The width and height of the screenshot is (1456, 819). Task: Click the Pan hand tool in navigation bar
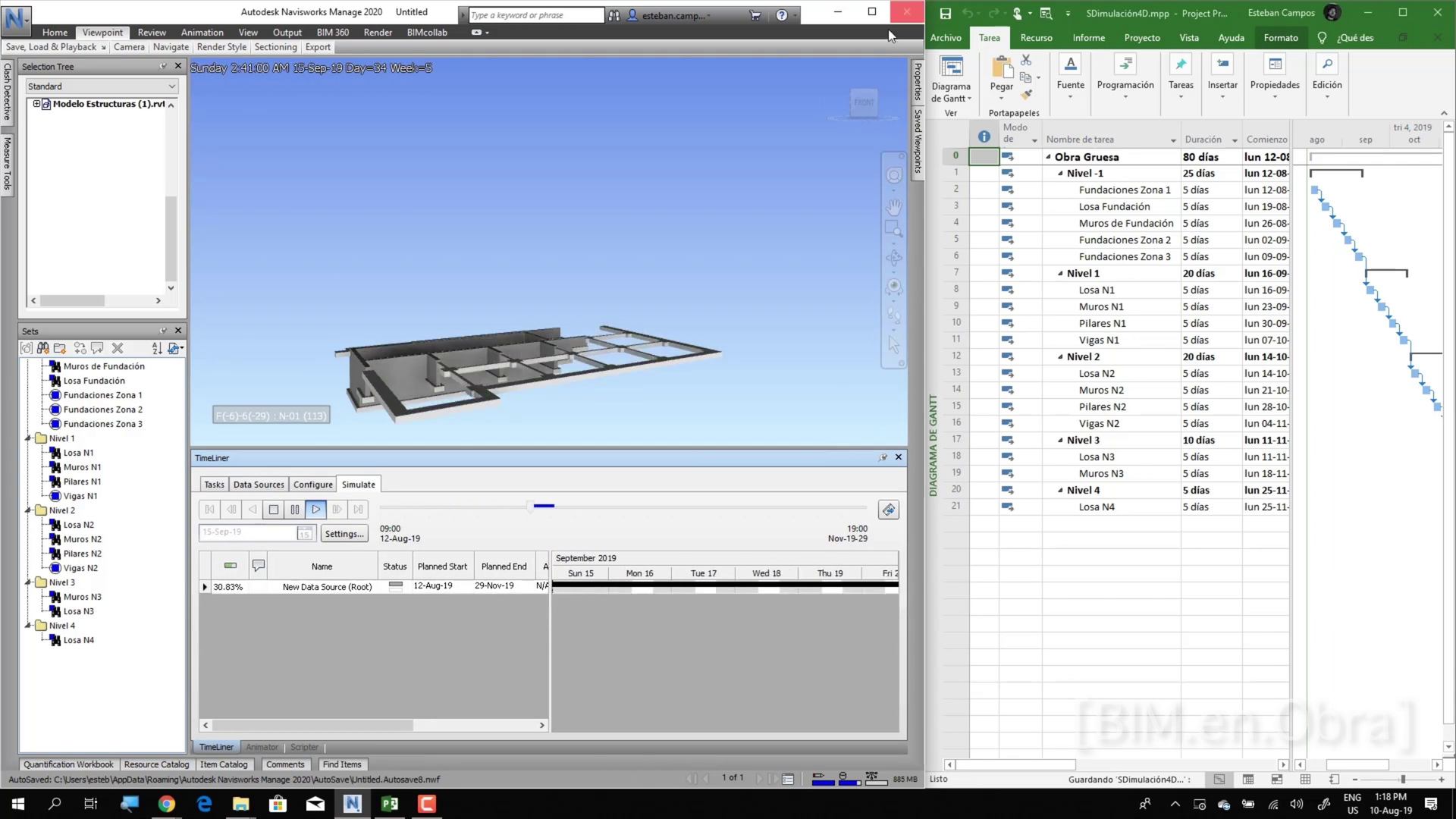click(894, 206)
